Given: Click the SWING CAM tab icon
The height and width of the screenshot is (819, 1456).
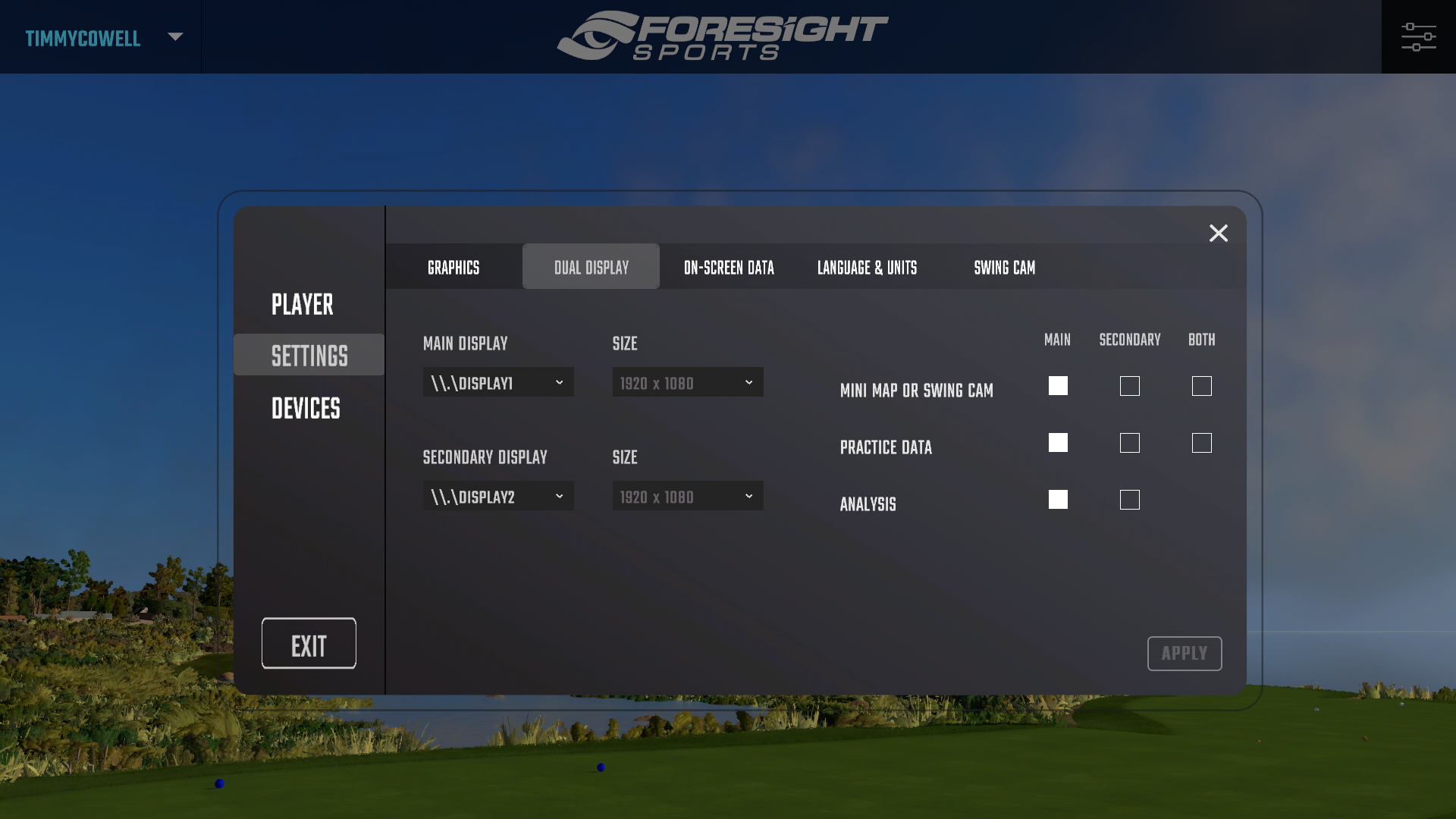Looking at the screenshot, I should pyautogui.click(x=1004, y=266).
